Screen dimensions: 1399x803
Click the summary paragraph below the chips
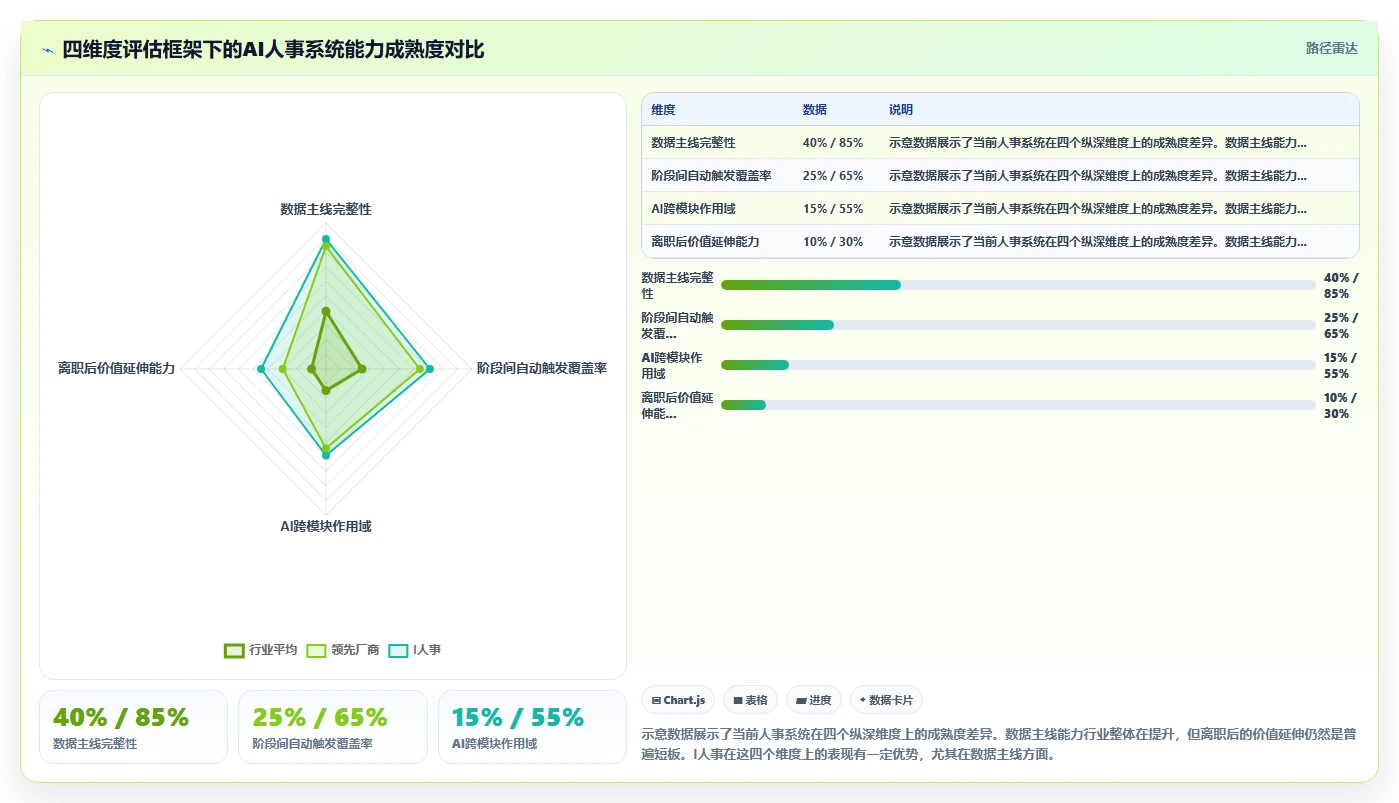pos(999,744)
